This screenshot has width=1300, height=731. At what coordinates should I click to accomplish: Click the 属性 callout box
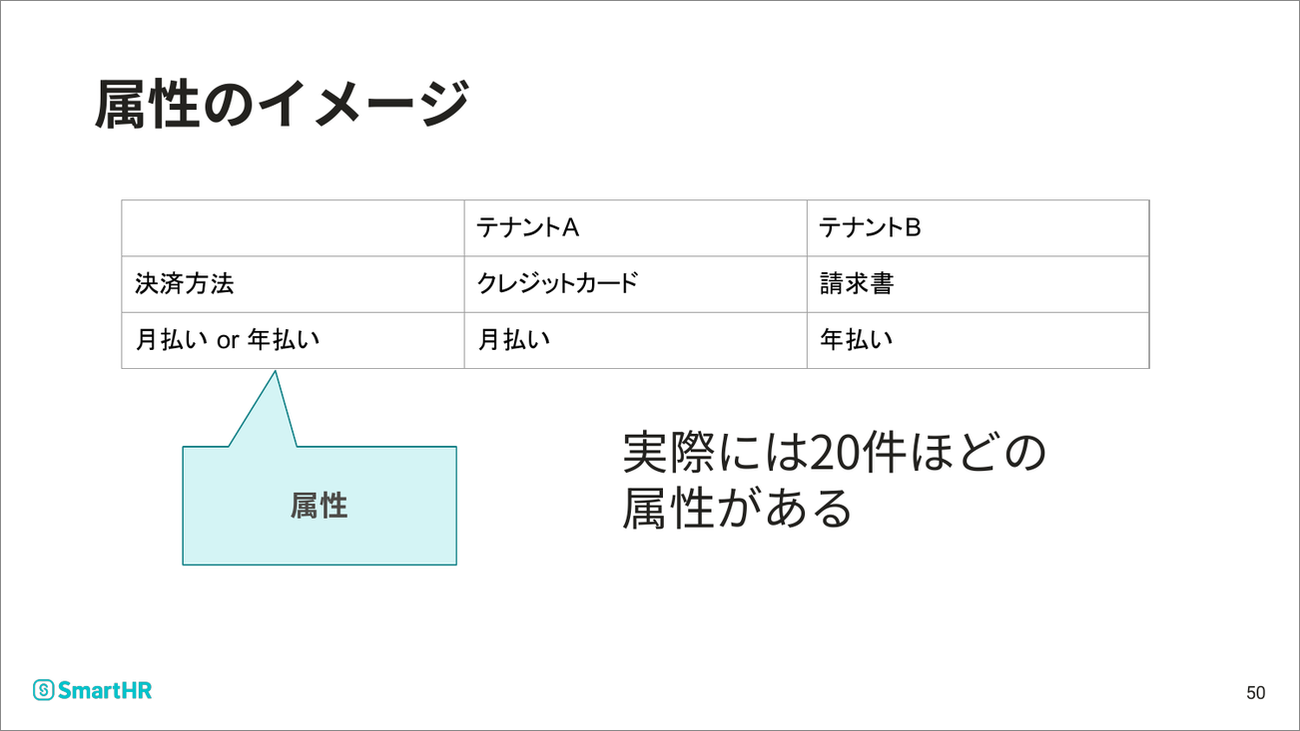pyautogui.click(x=319, y=505)
